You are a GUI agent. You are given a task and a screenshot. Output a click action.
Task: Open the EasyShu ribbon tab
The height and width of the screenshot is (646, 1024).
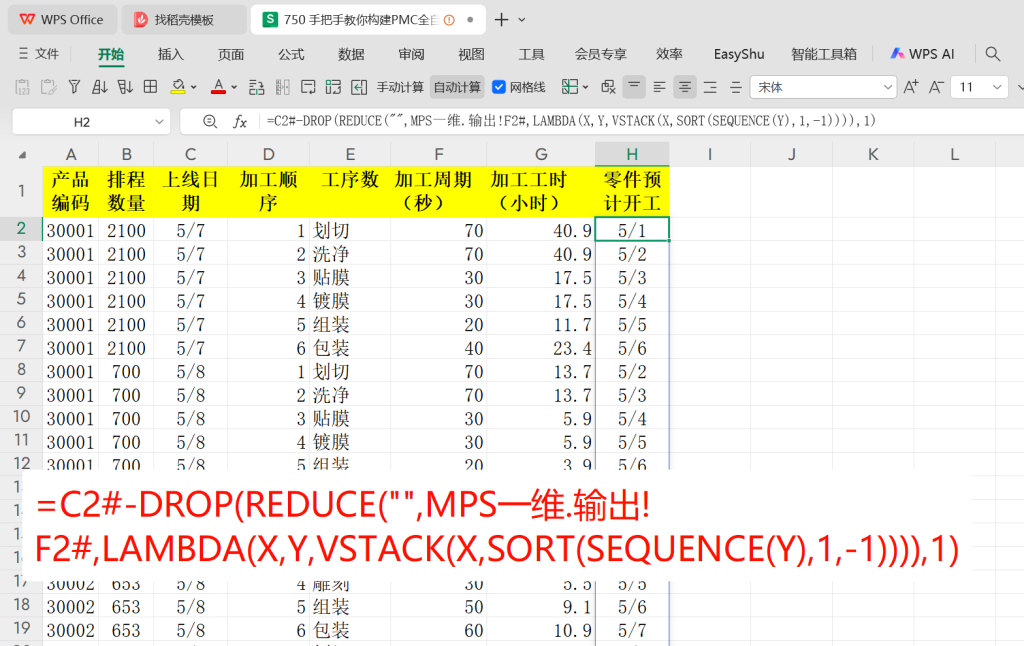tap(739, 54)
